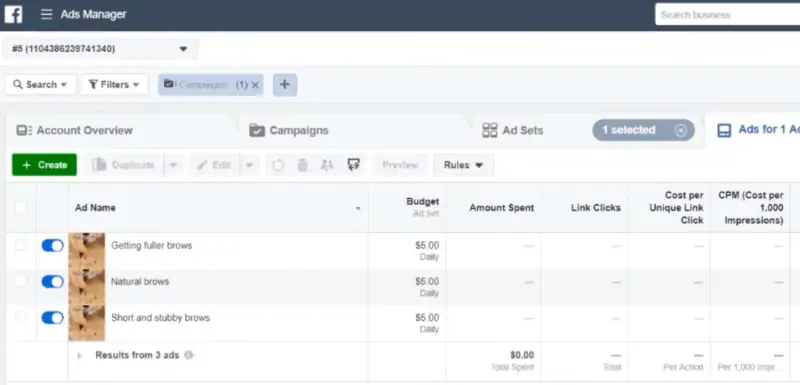Click the Ad Name column sort arrow
This screenshot has width=800, height=385.
coord(358,209)
